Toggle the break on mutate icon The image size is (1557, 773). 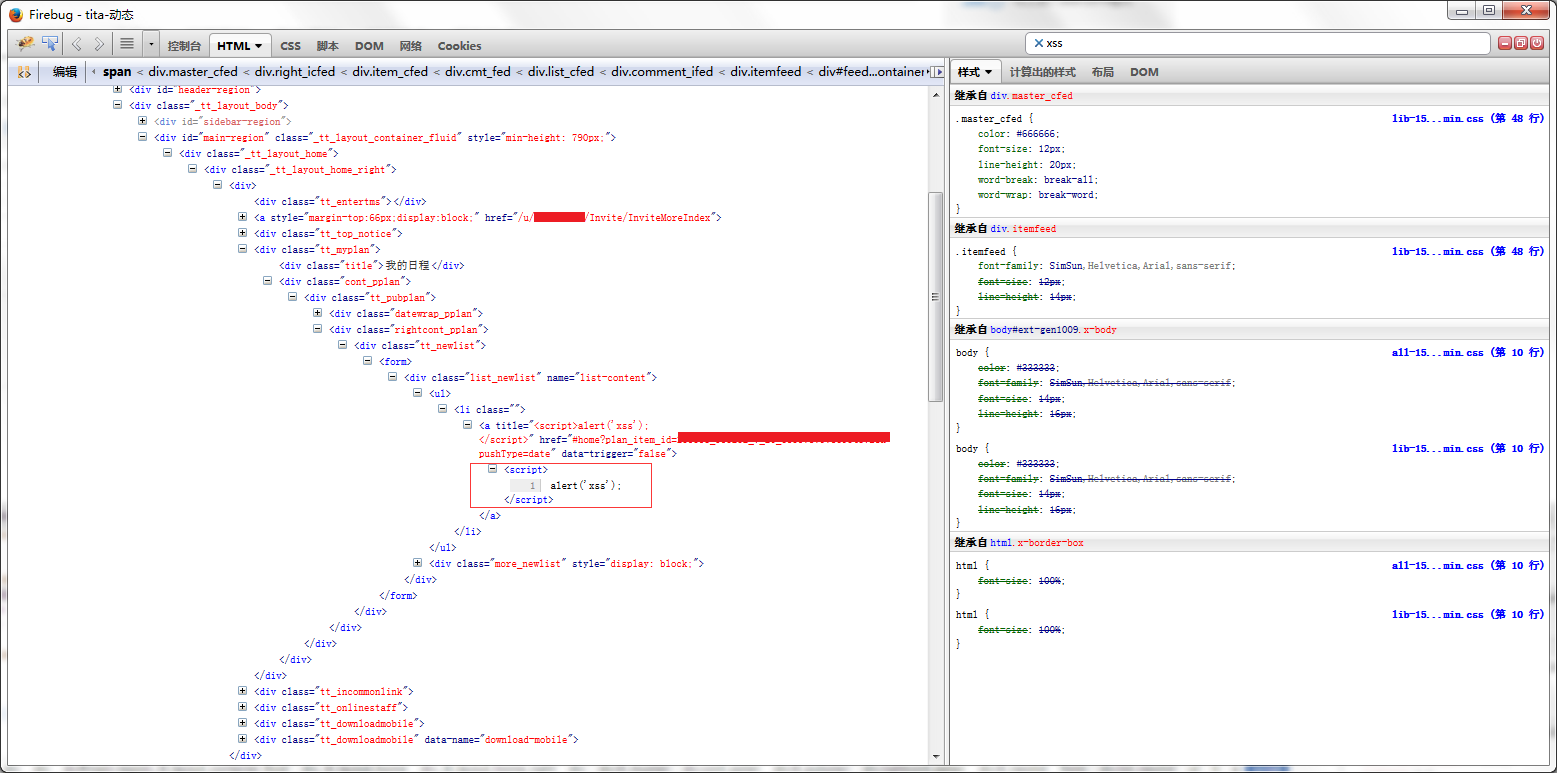tap(25, 72)
